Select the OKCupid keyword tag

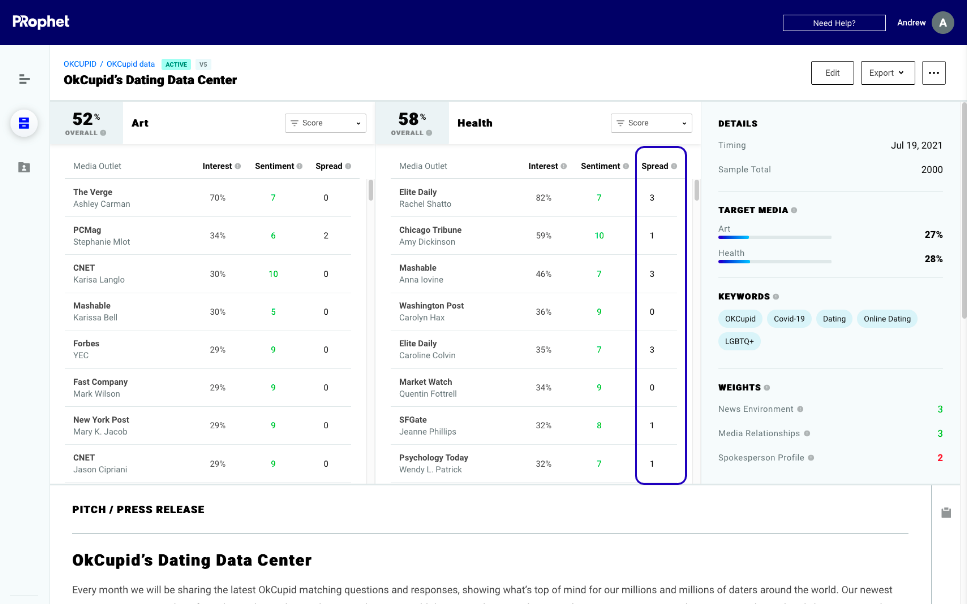tap(740, 319)
